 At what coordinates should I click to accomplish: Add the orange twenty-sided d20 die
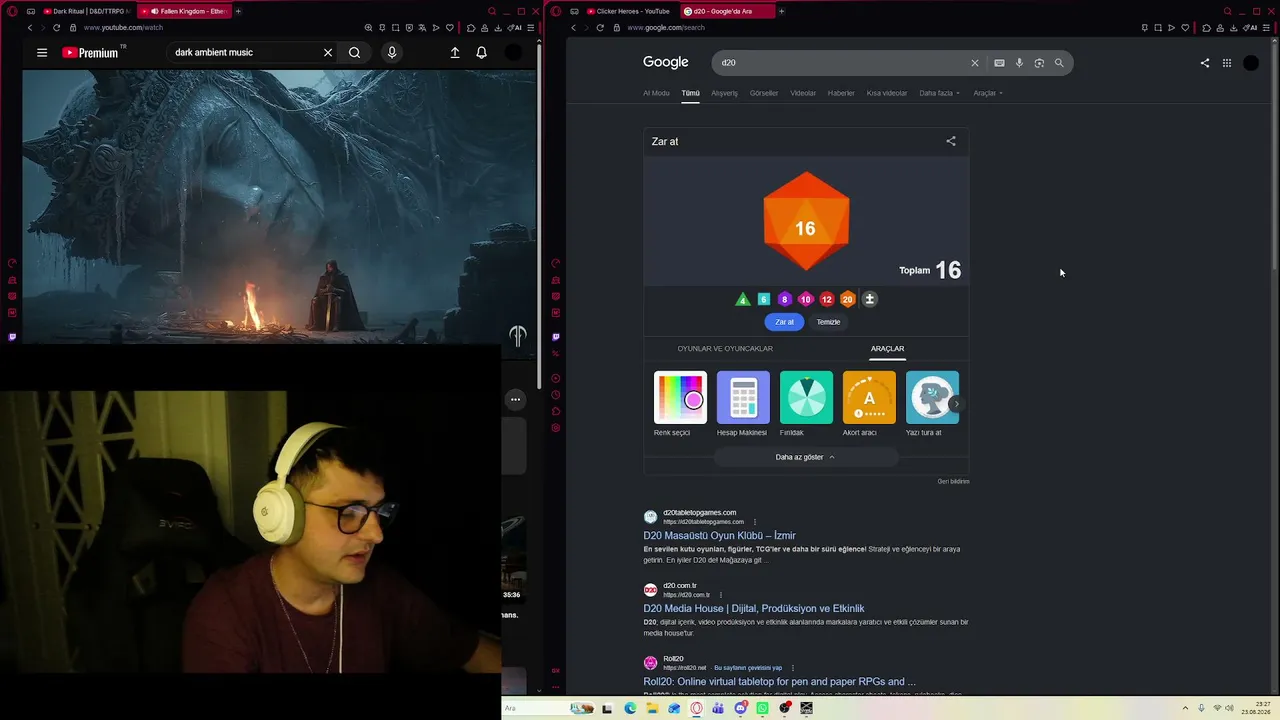tap(847, 299)
